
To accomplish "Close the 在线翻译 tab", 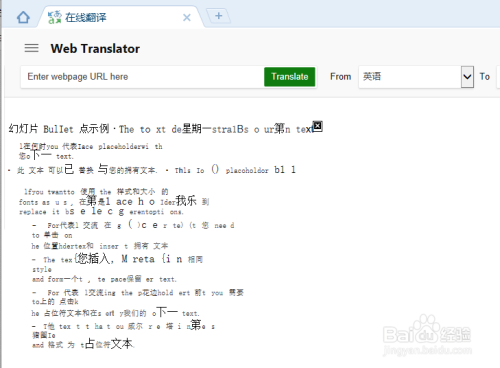I will click(x=187, y=17).
